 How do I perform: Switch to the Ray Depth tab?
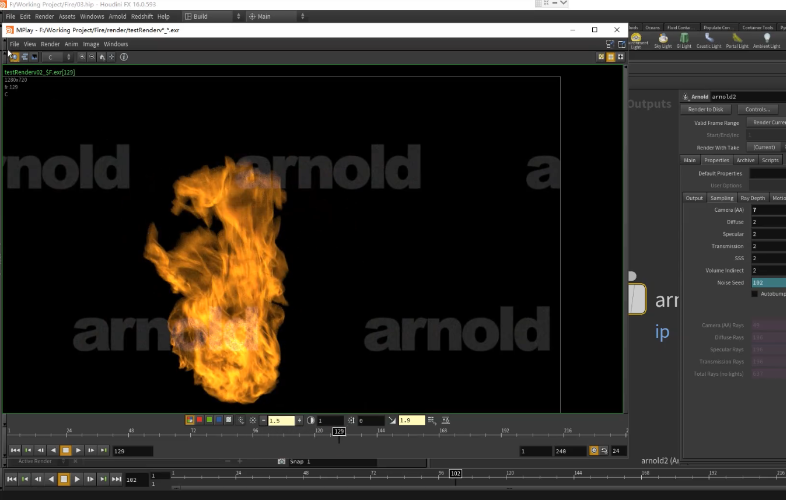(752, 198)
